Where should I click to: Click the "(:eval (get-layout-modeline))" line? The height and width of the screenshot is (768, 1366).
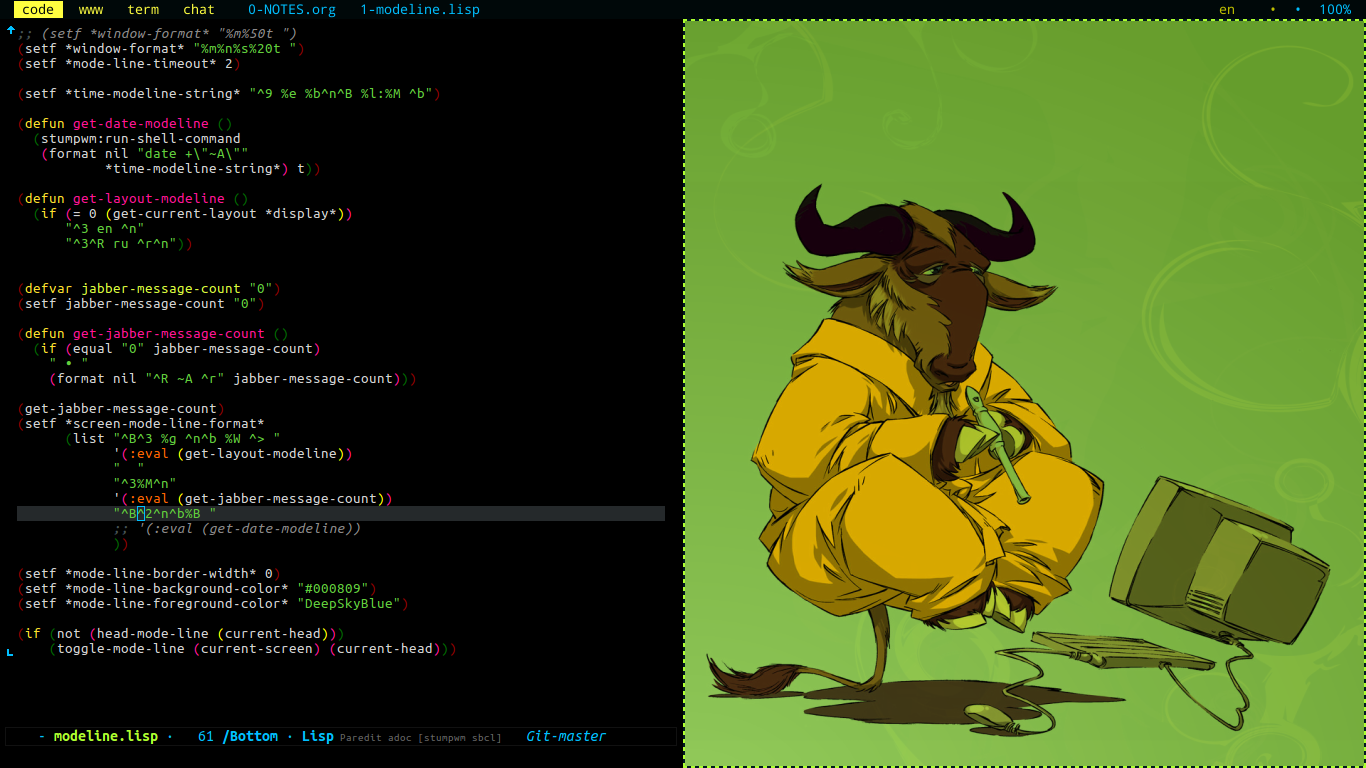[x=233, y=453]
